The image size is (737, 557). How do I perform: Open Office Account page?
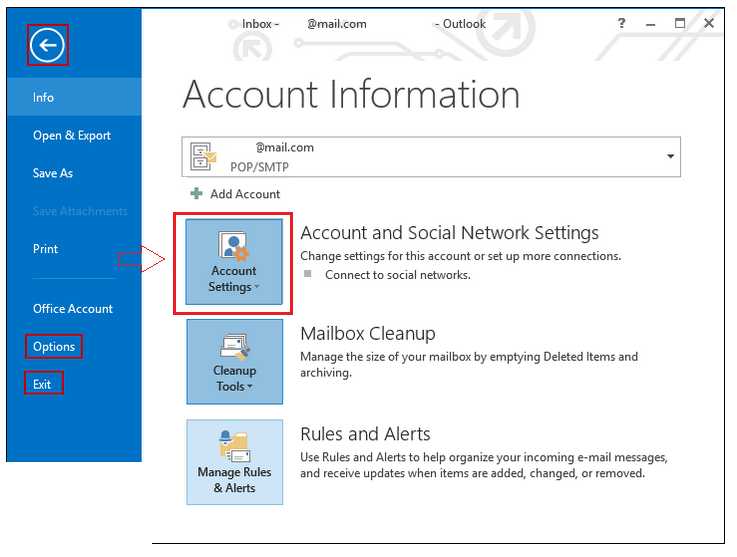73,309
